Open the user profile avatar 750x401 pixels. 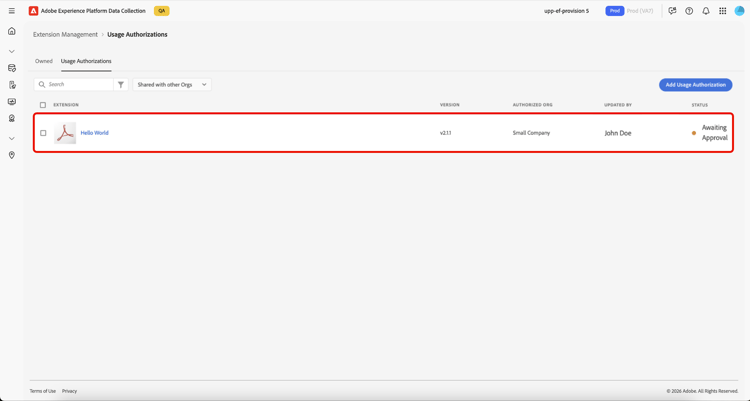pos(739,11)
